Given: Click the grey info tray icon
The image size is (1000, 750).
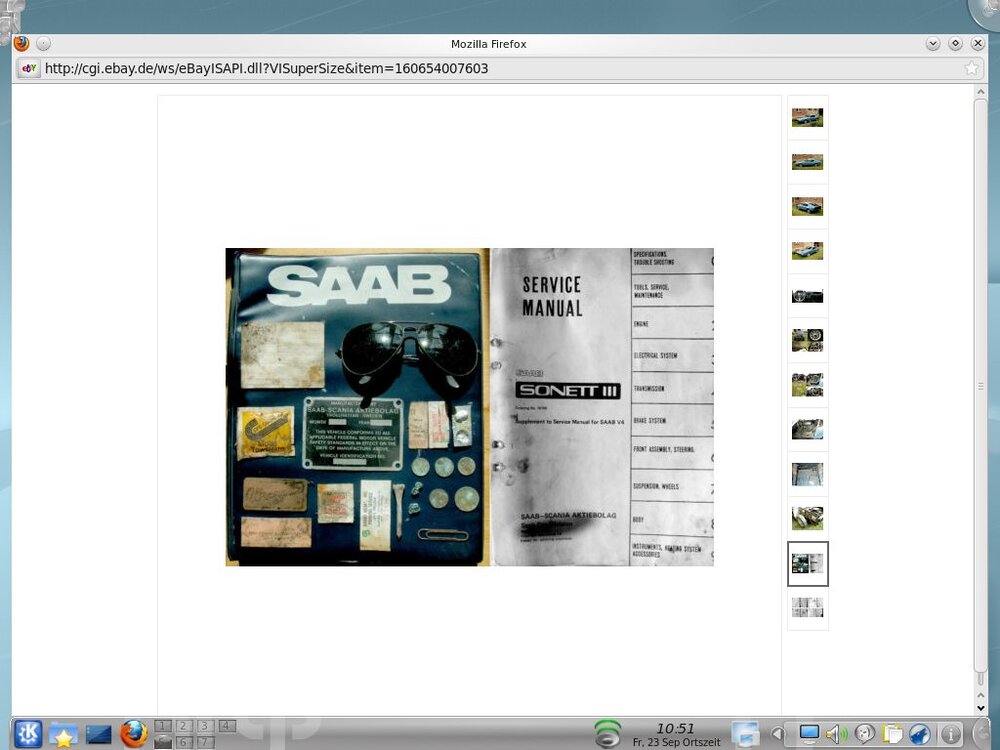Looking at the screenshot, I should 951,734.
